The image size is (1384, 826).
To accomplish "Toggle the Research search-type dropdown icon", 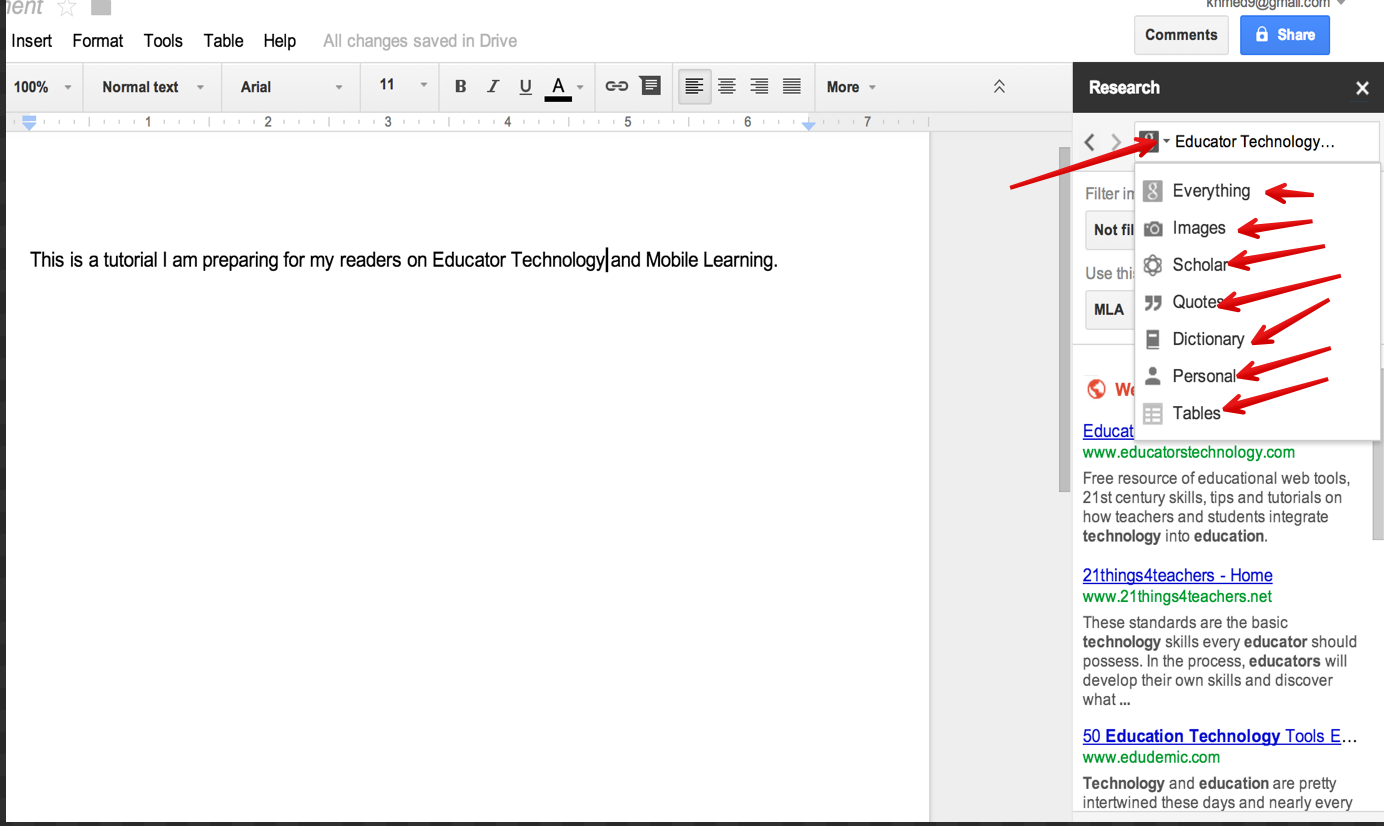I will (x=1154, y=142).
